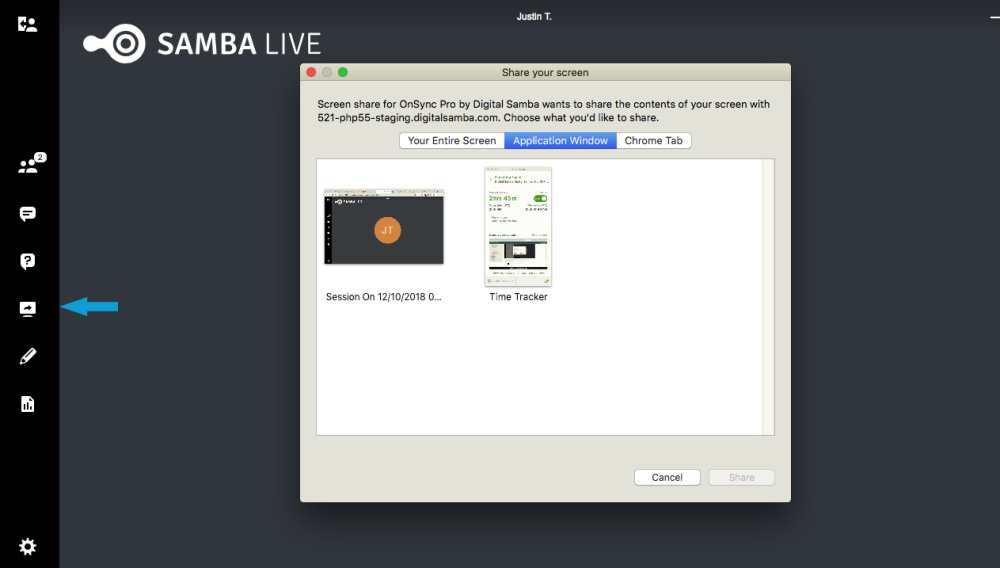
Task: Select the Application Window tab
Action: pos(560,140)
